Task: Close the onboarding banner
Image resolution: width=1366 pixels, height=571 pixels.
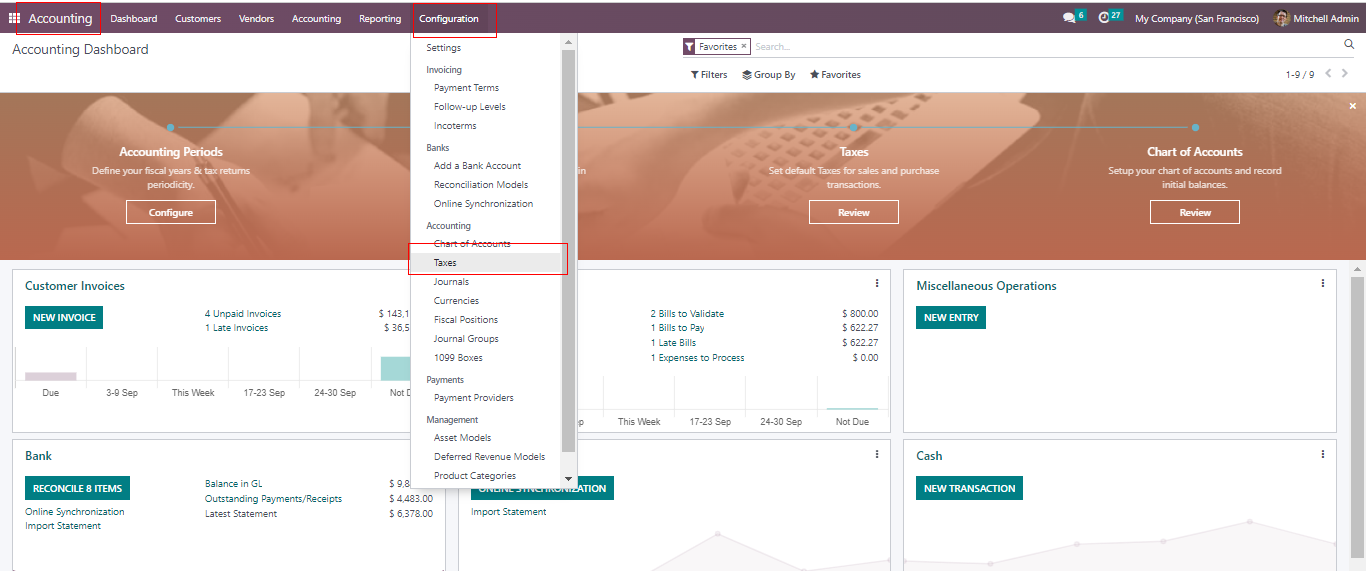Action: coord(1352,106)
